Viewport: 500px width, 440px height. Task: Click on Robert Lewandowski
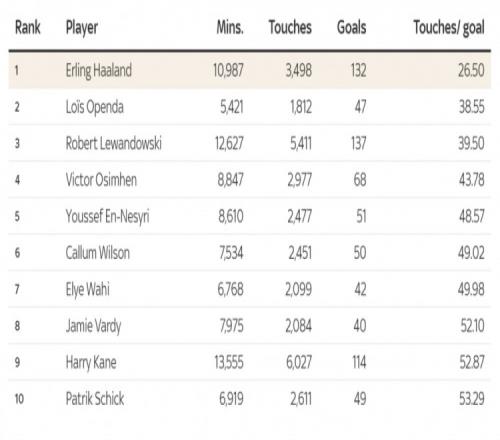coord(114,143)
